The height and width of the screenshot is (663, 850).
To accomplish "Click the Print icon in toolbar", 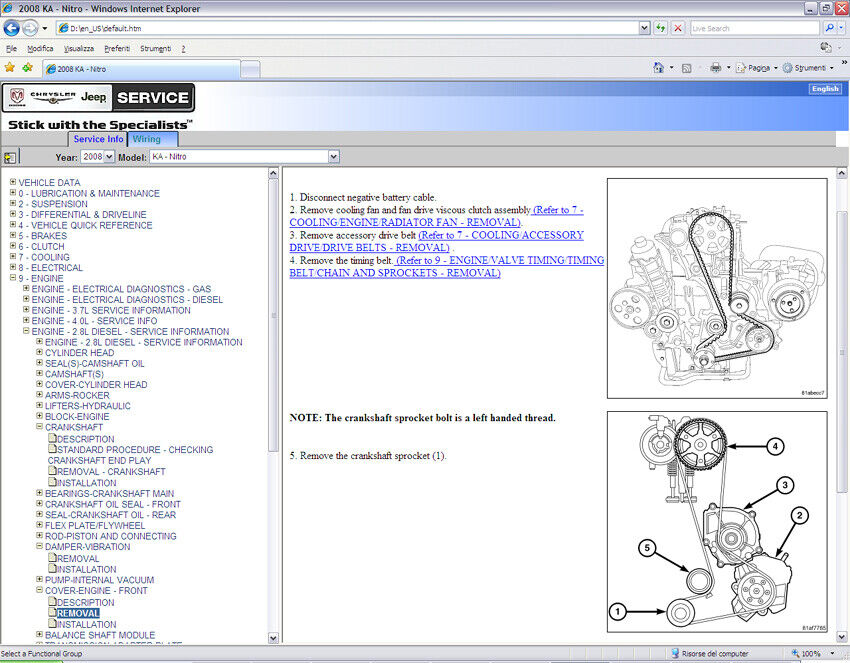I will coord(715,68).
